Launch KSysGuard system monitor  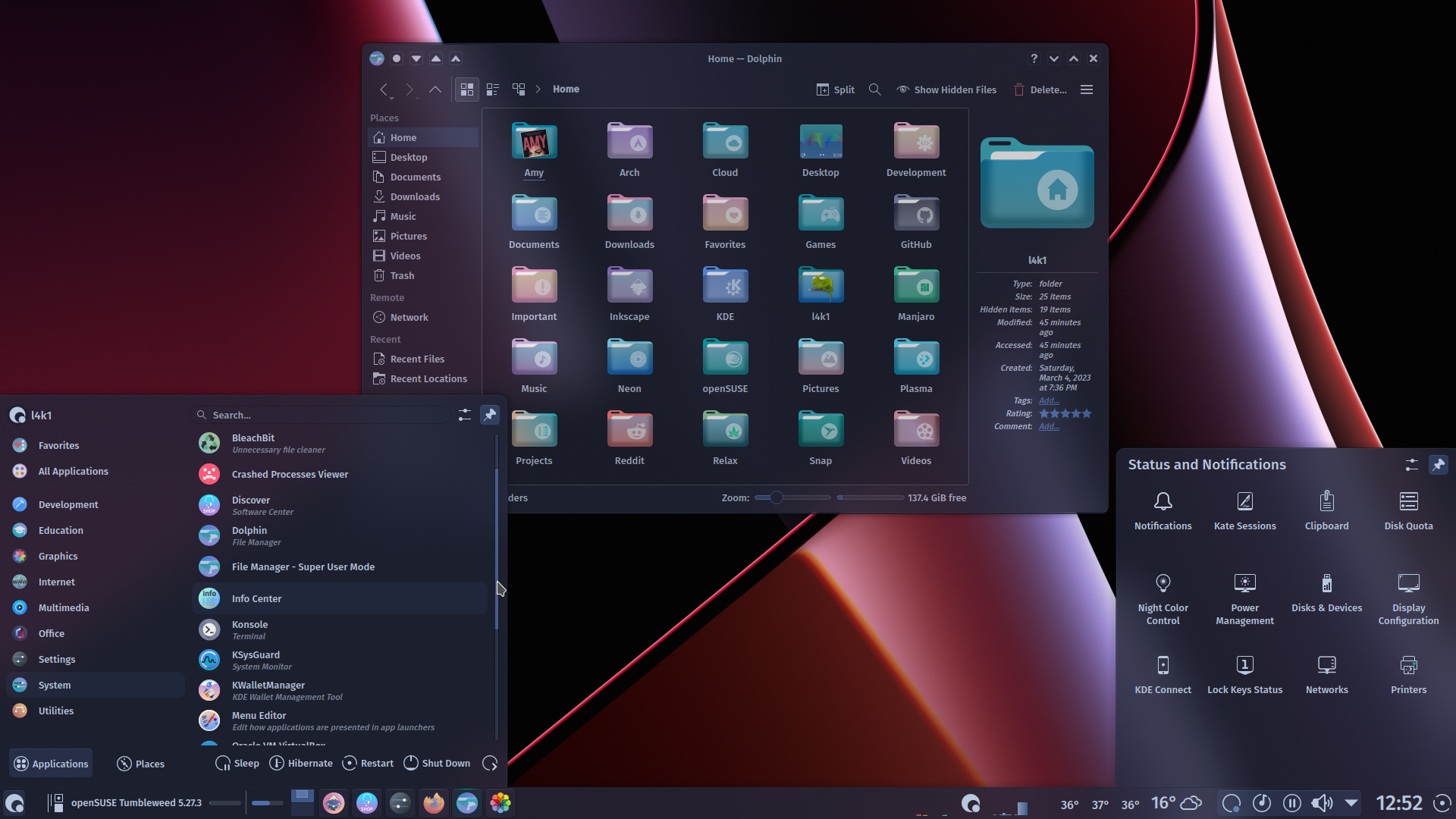[x=340, y=660]
